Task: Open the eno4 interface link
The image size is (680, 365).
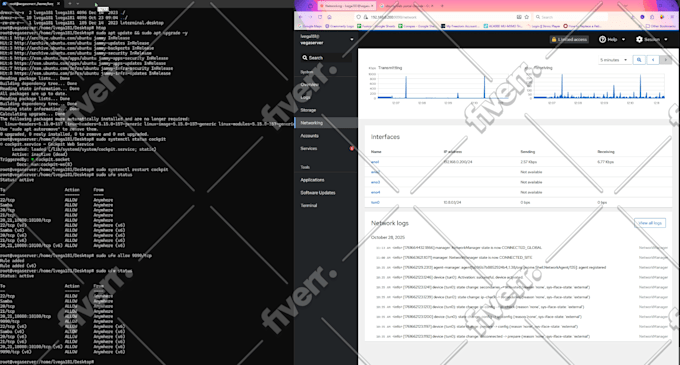Action: pyautogui.click(x=376, y=192)
